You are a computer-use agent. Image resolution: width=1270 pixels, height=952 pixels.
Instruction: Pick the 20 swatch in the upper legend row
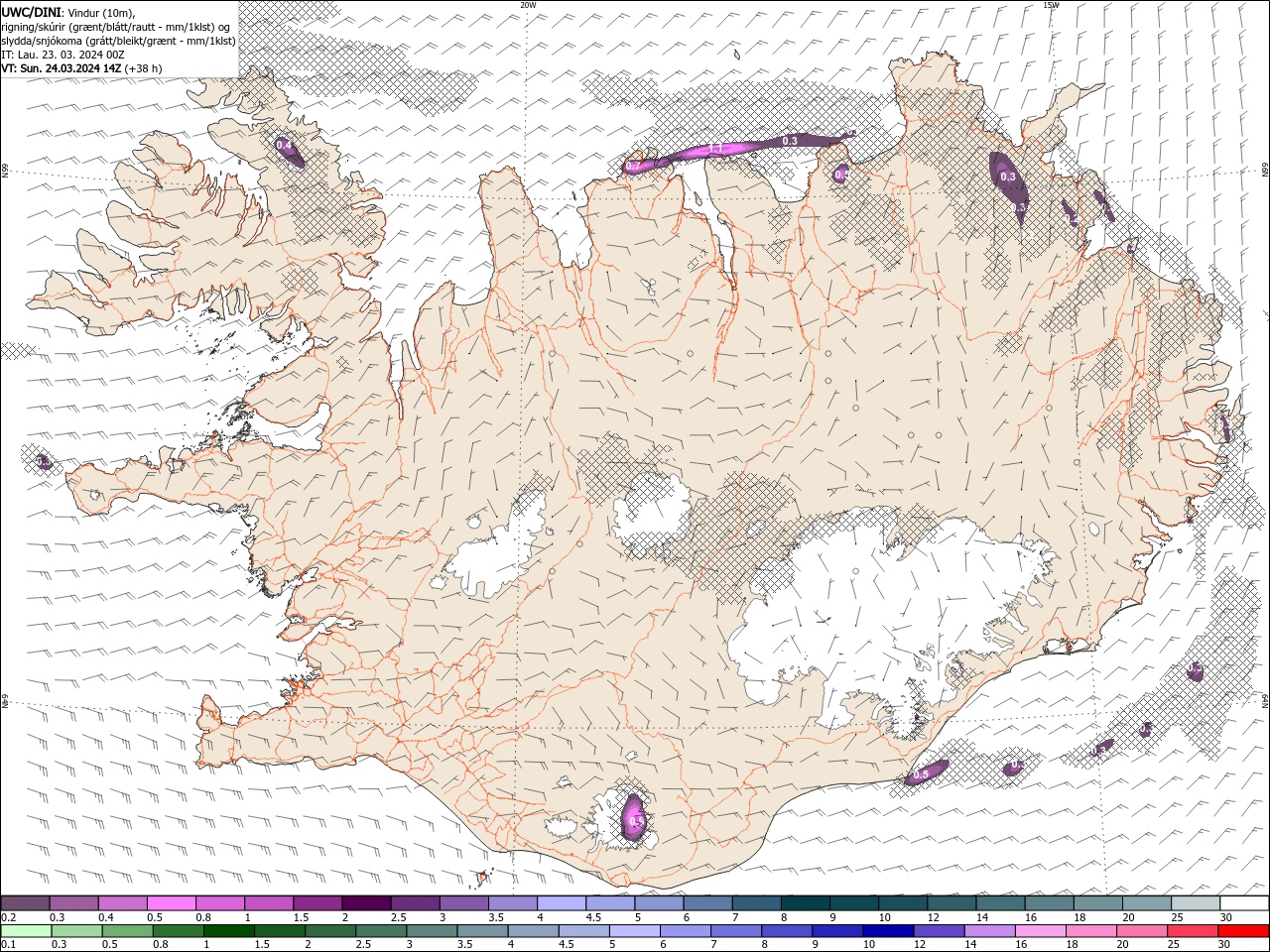tap(1145, 902)
